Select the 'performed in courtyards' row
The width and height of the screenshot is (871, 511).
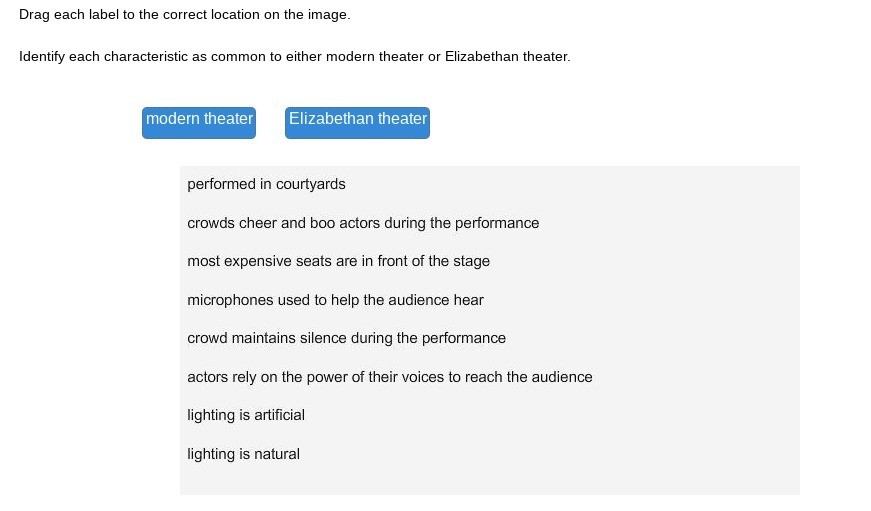pos(266,184)
